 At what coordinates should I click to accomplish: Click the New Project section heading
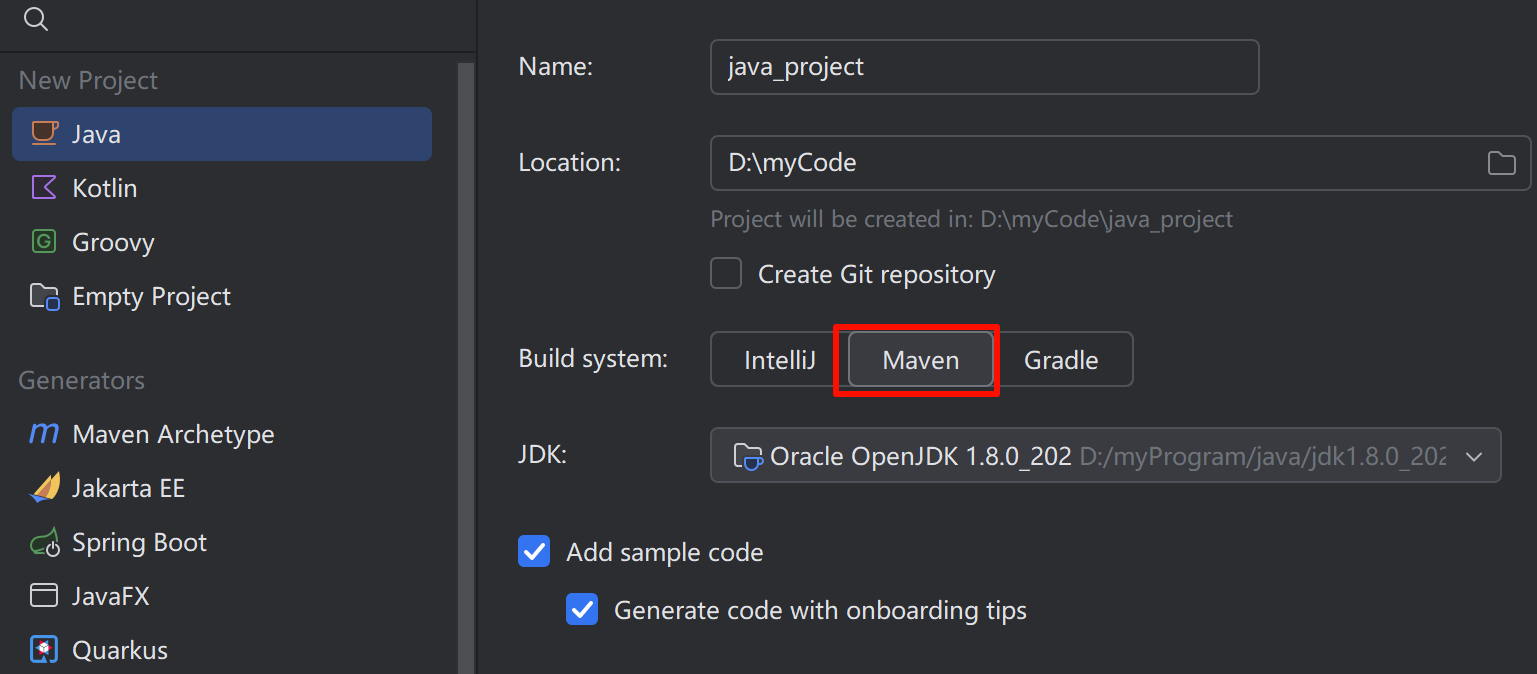[x=88, y=80]
